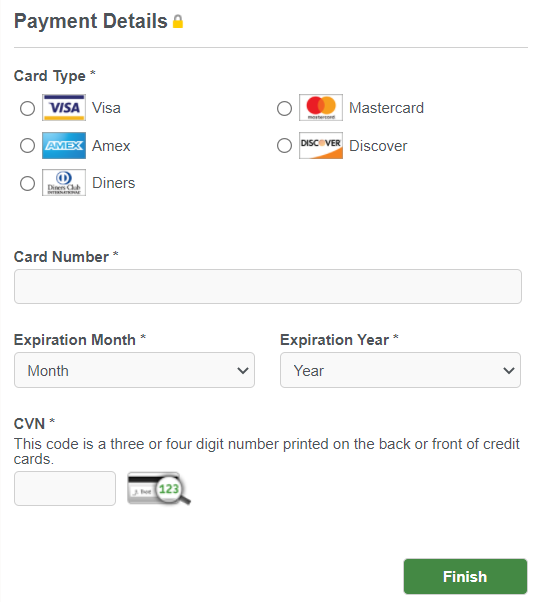
Task: Click the CVN card example icon
Action: (159, 488)
